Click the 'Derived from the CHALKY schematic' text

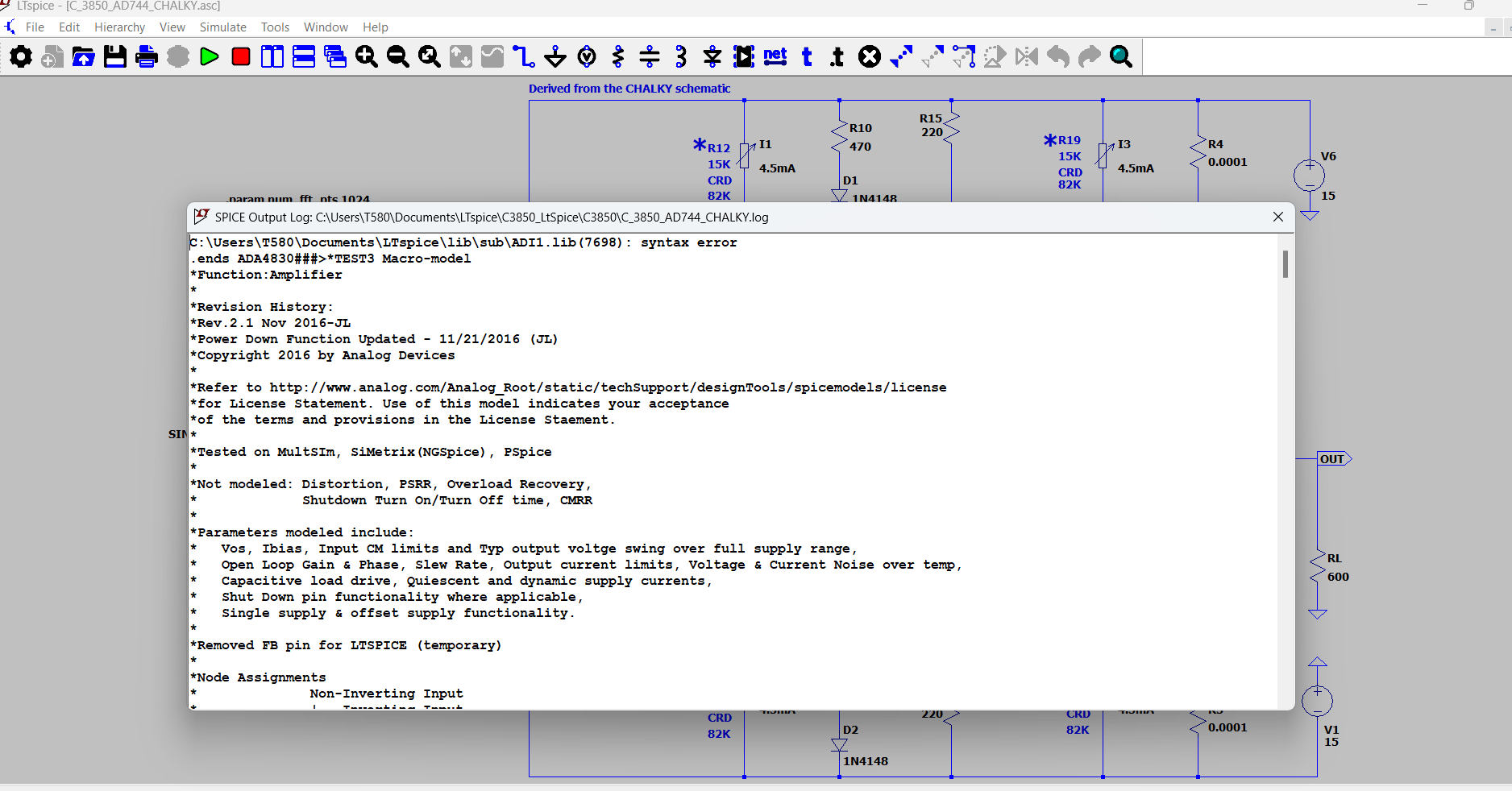(629, 89)
